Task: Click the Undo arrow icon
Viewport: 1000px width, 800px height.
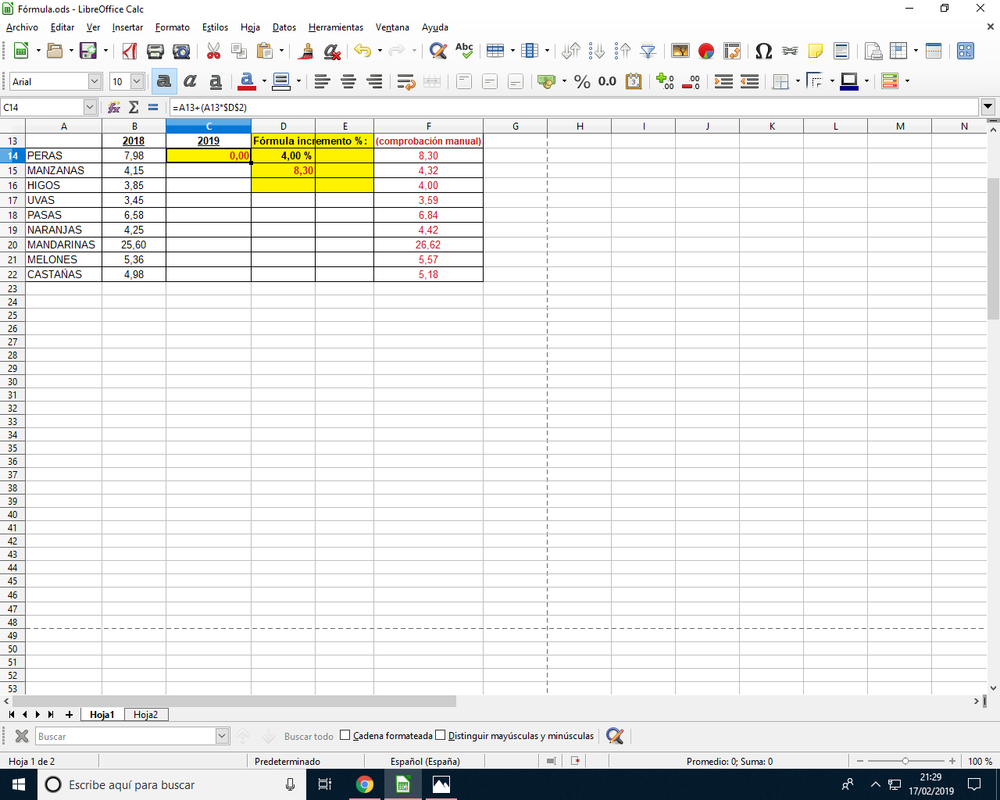Action: [x=362, y=50]
